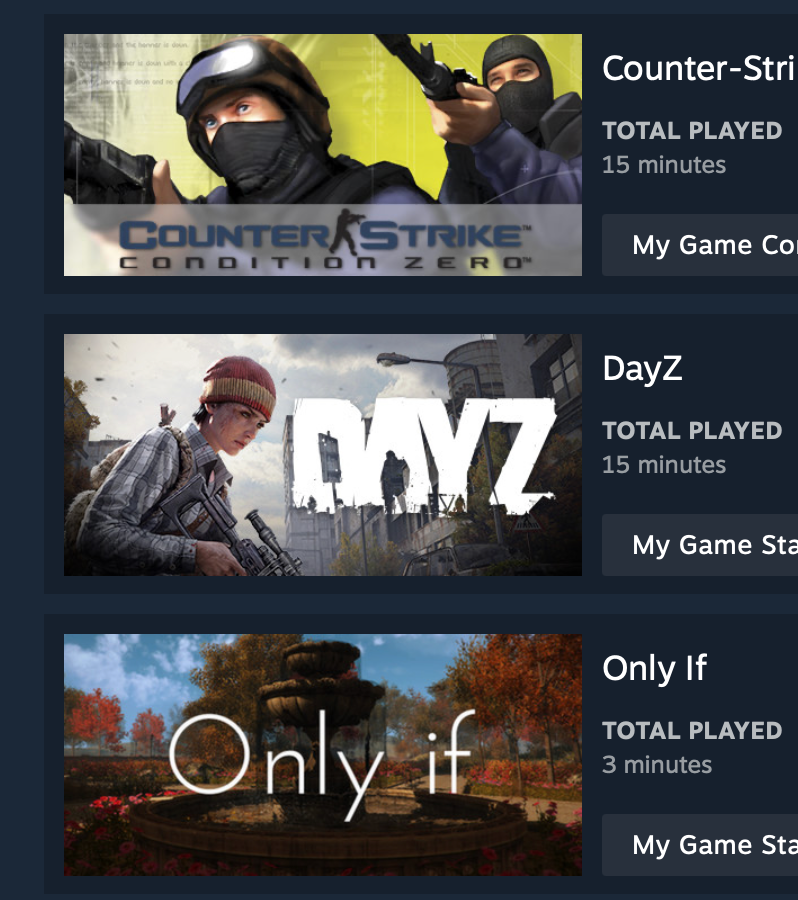Click the beanie-wearing survivor in DayZ art
798x900 pixels.
(x=184, y=465)
